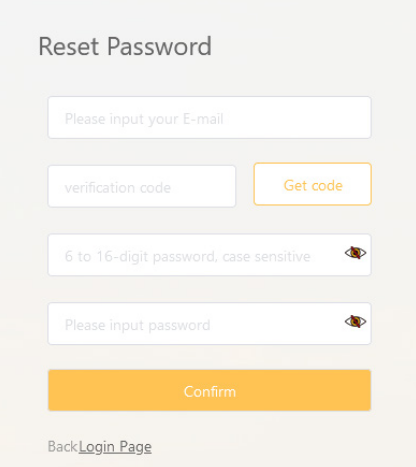Click the crossed-out eye icon in new password box
Screen dimensions: 416x467
click(x=355, y=253)
